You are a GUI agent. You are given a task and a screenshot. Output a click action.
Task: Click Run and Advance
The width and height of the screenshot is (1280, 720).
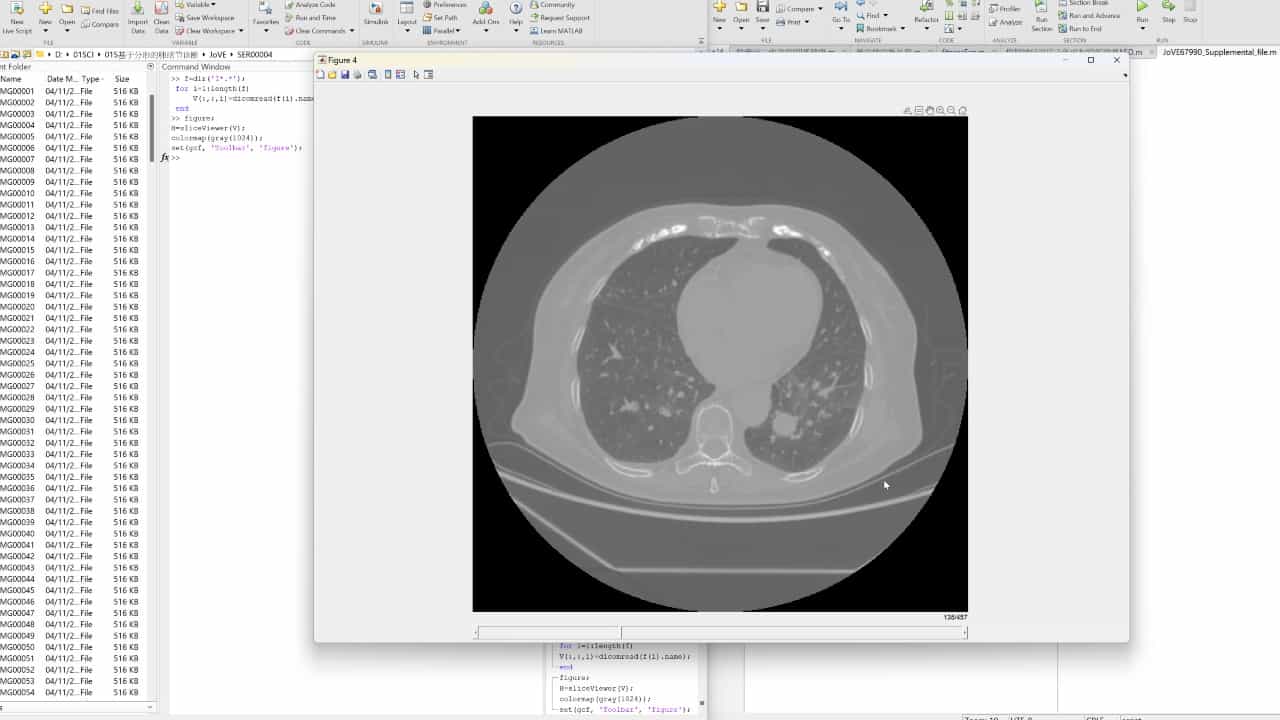(1089, 16)
